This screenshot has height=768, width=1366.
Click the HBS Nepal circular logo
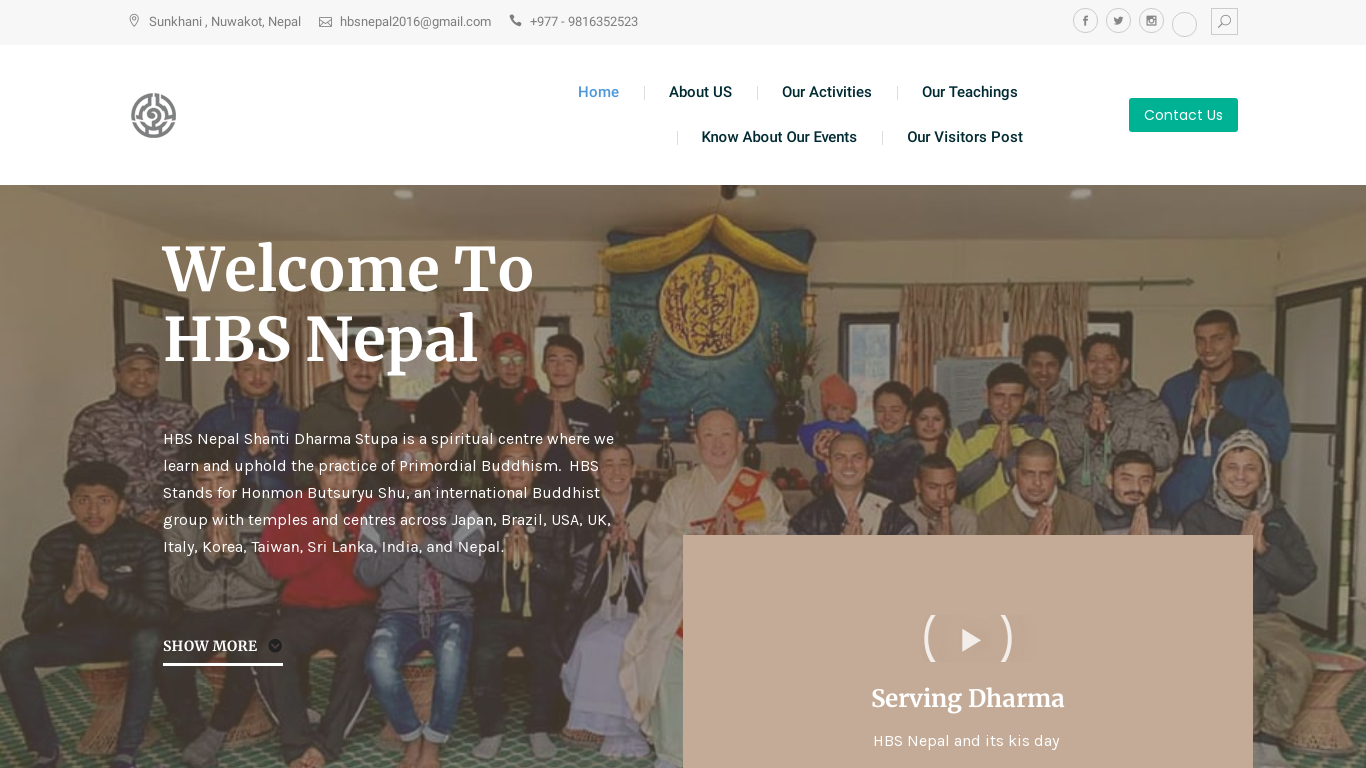154,115
